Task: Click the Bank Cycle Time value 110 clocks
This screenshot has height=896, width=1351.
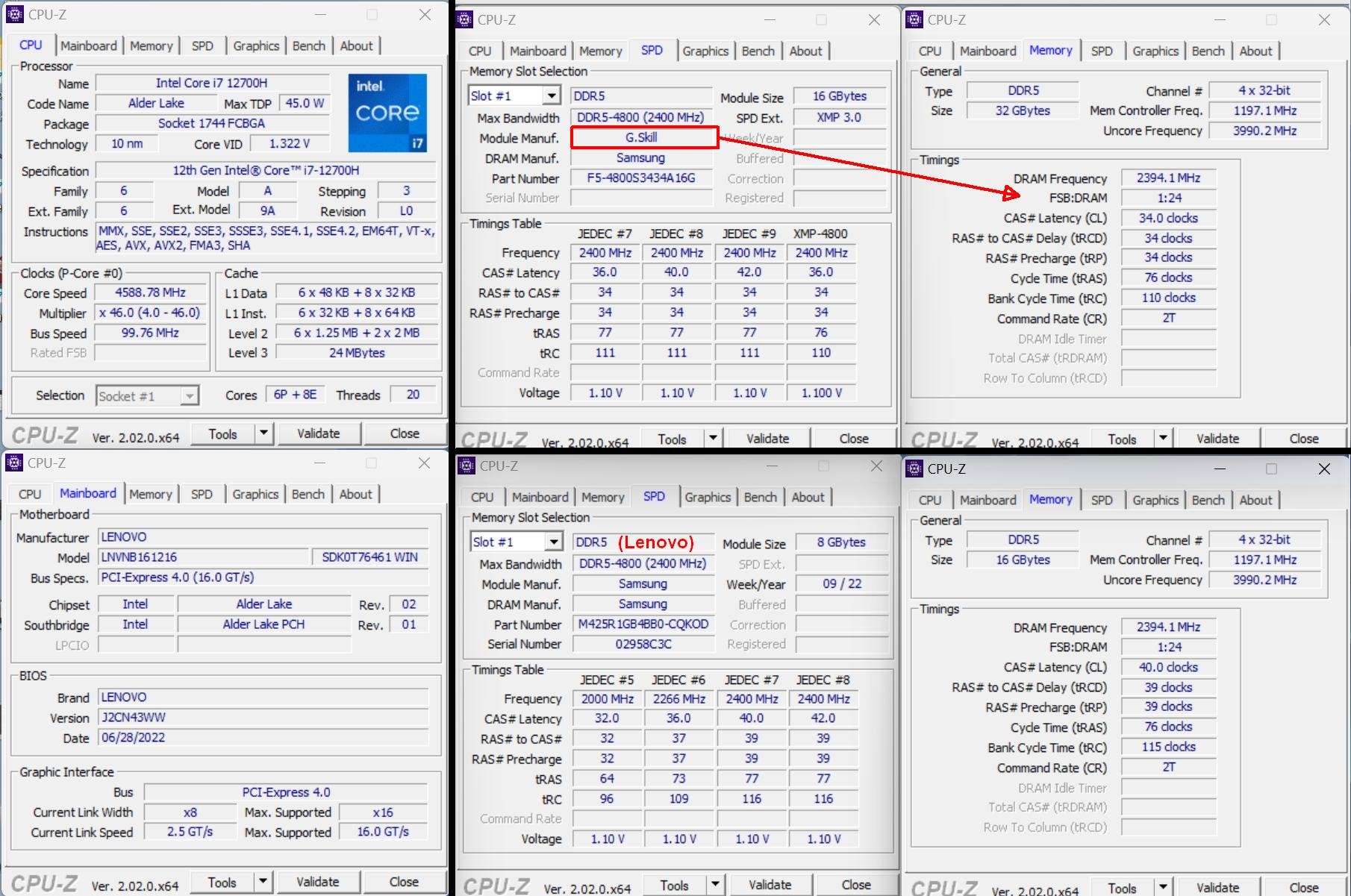Action: tap(1169, 298)
